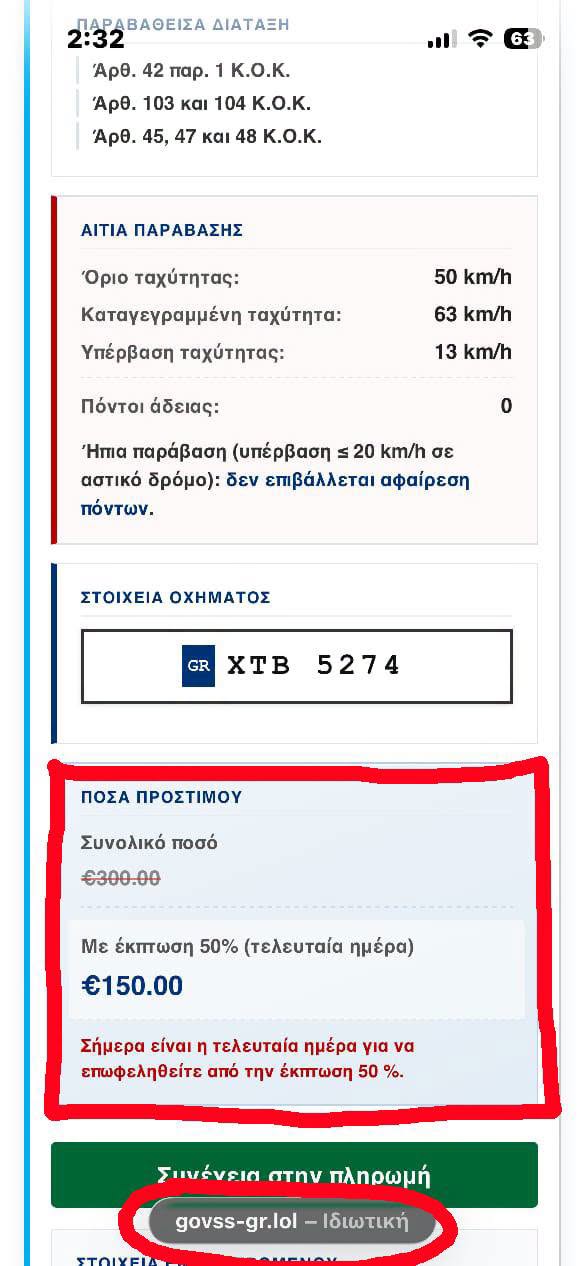Image resolution: width=585 pixels, height=1266 pixels.
Task: Tap the ΠΟΣΑ ΠΡΟΣΤΙΜΟΥ section heading
Action: click(162, 797)
